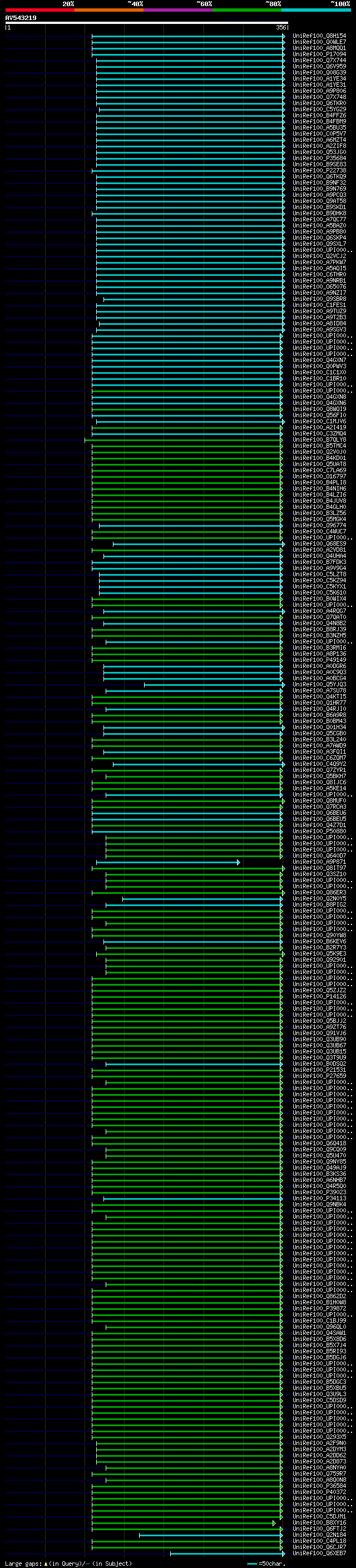The image size is (356, 1568).
Task: Click the white query ruler bar 1-356
Action: coord(147,23)
